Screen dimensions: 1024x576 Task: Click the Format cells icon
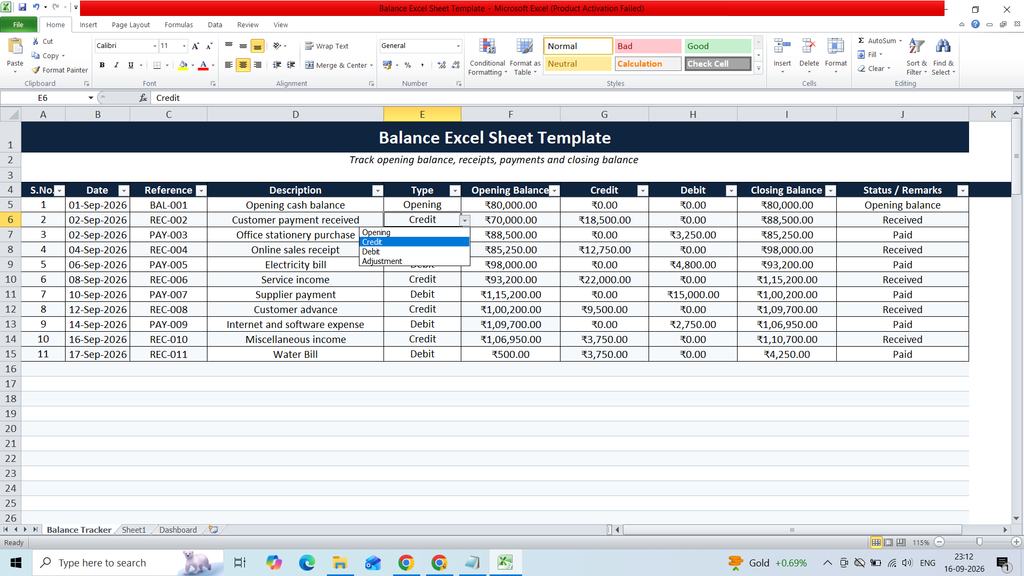[835, 48]
